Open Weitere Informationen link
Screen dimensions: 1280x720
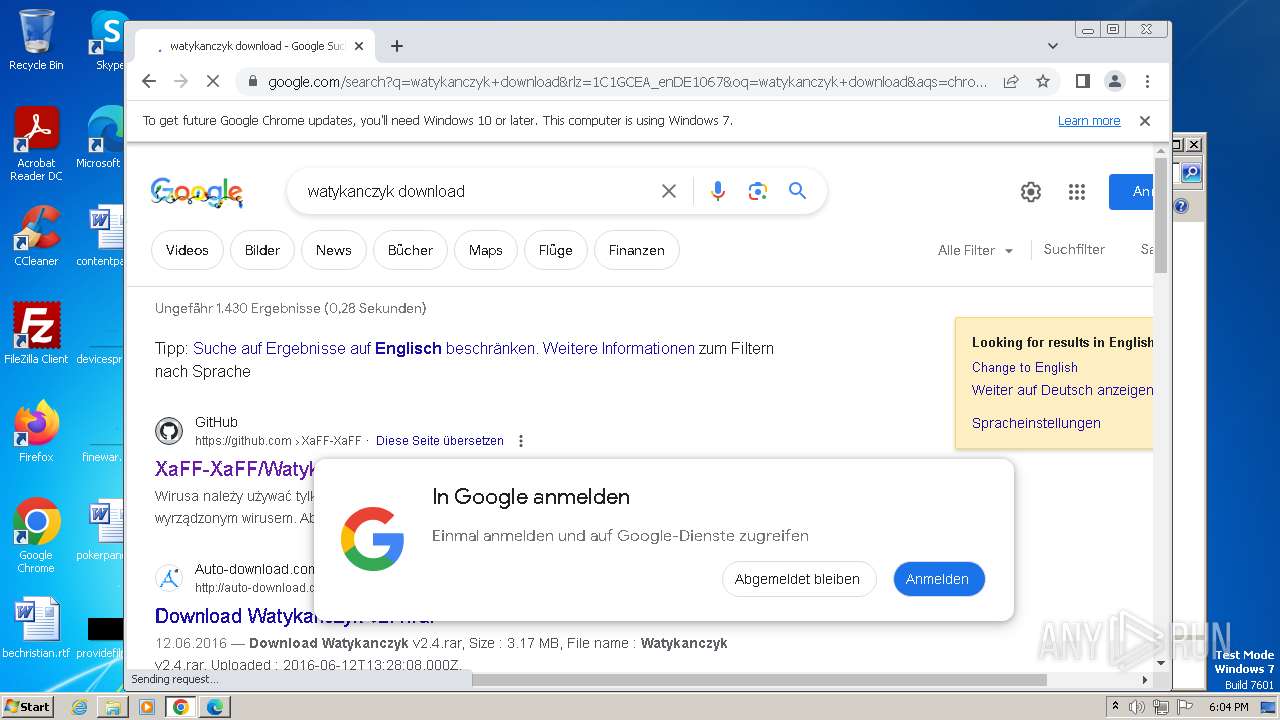618,349
